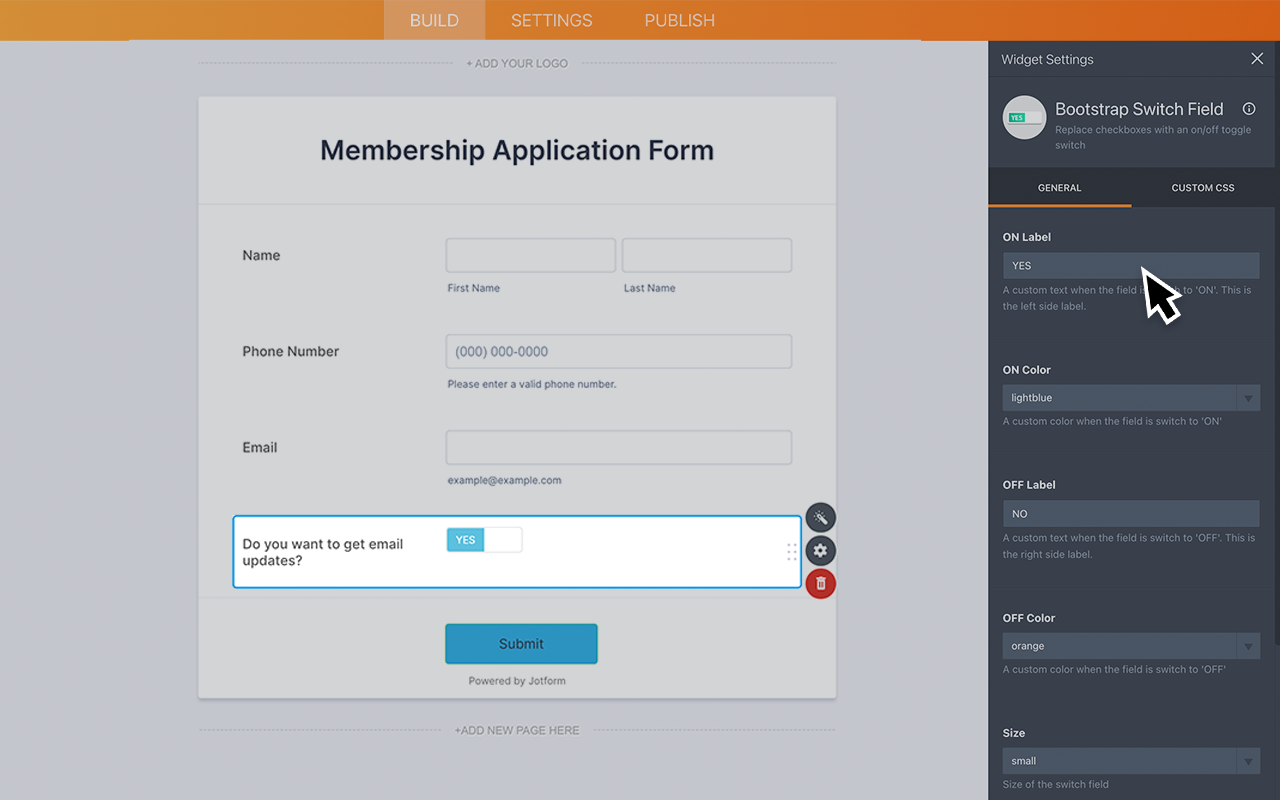Open the SETTINGS tab

(x=551, y=20)
